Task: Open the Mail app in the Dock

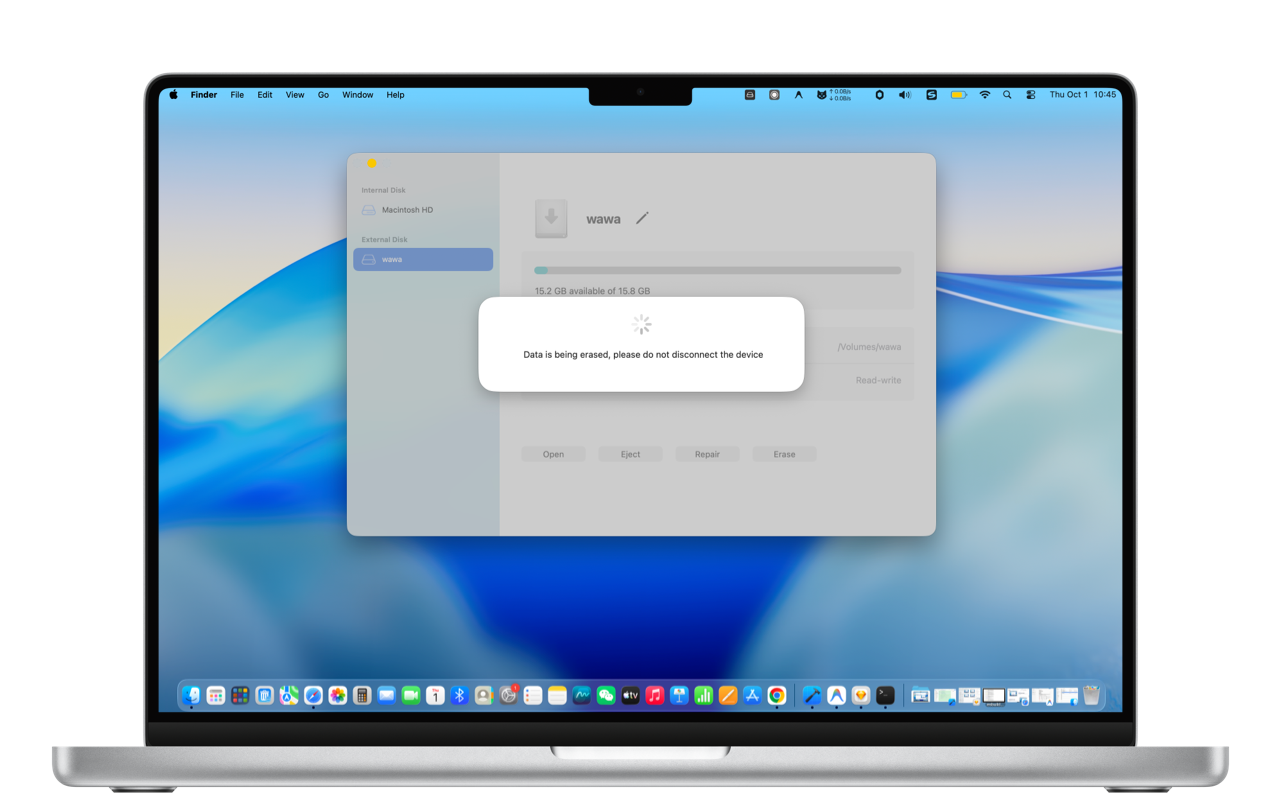Action: 386,695
